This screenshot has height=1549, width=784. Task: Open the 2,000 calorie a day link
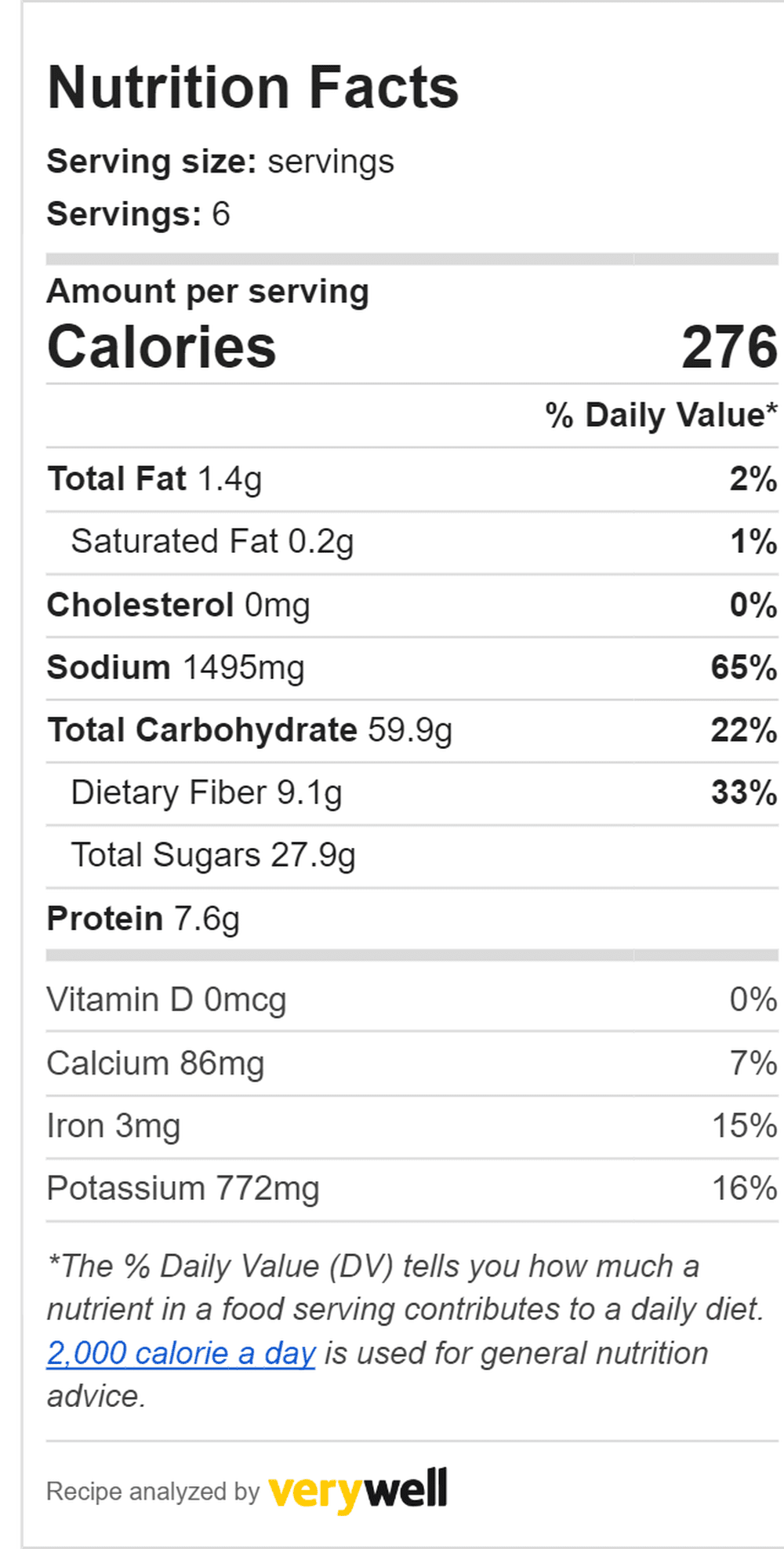pyautogui.click(x=181, y=1353)
